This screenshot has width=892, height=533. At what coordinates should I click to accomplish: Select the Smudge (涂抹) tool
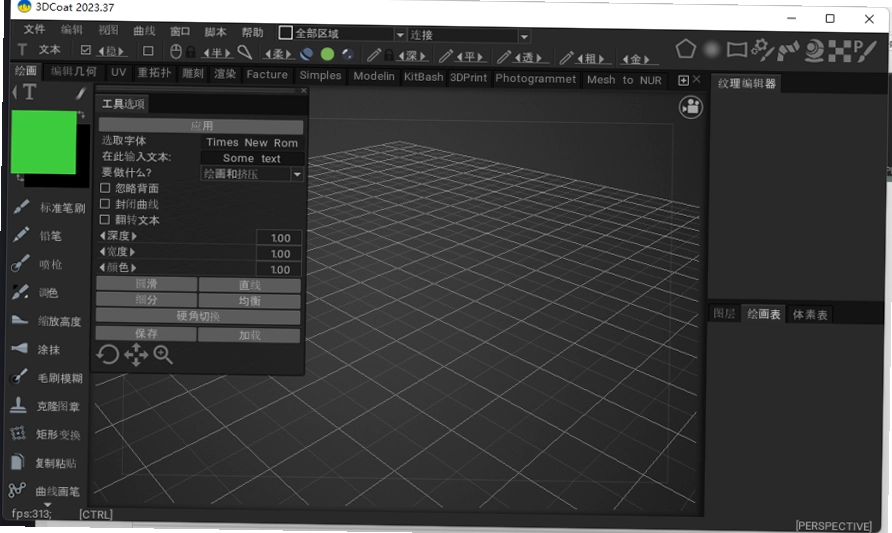tap(36, 349)
